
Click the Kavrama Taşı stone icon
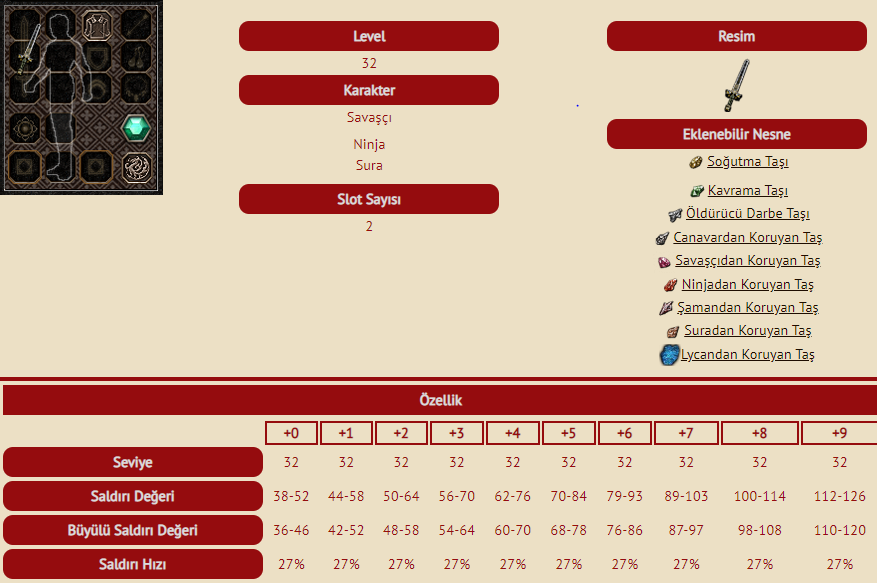click(696, 191)
